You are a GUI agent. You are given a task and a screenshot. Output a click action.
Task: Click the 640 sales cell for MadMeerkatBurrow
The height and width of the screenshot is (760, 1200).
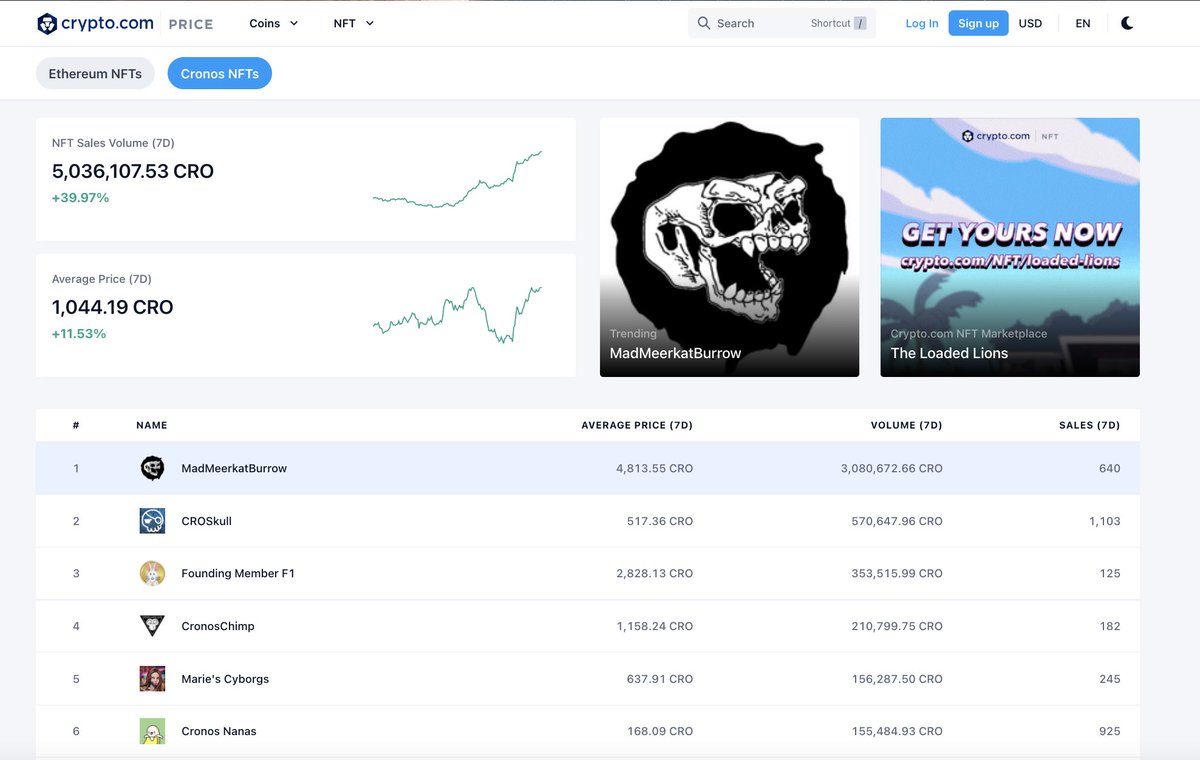point(1110,468)
